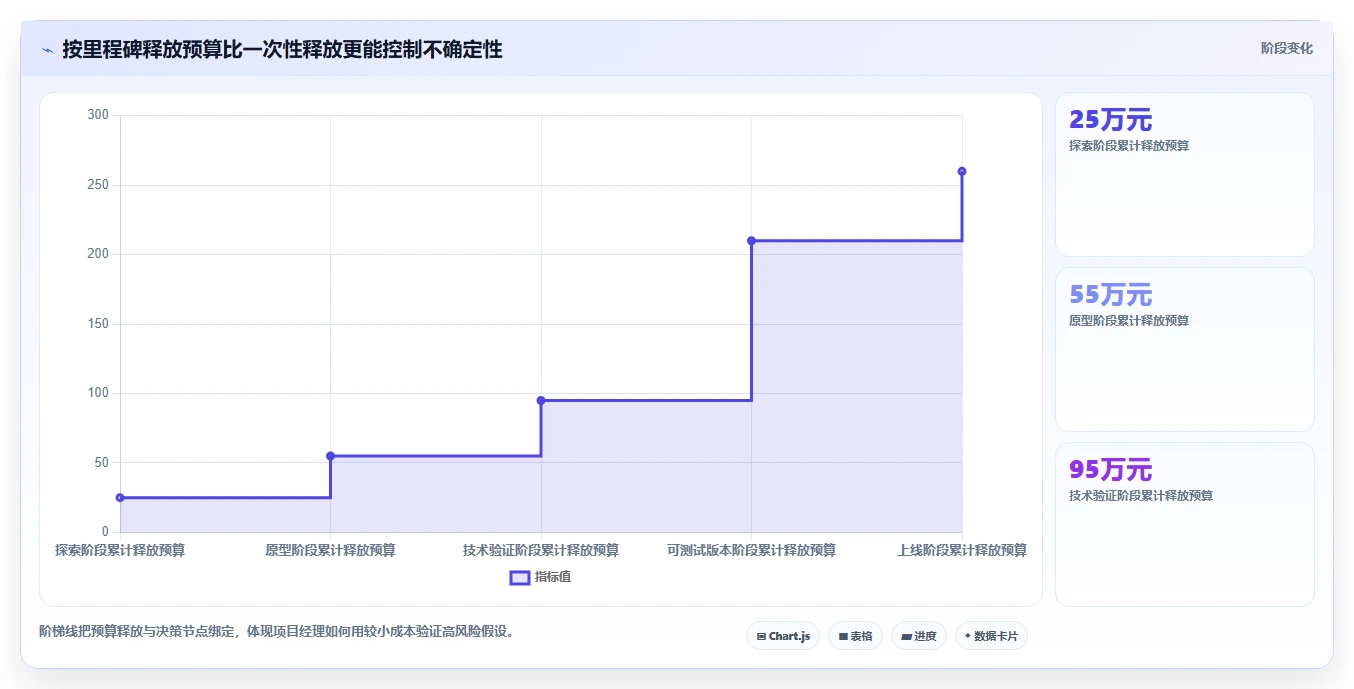1354x689 pixels.
Task: Click the chart title 按里程碑释放预算 heading
Action: click(282, 49)
